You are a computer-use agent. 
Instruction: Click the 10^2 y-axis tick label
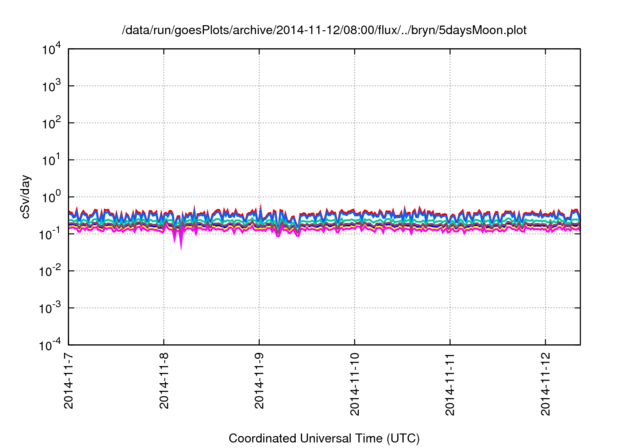point(52,123)
